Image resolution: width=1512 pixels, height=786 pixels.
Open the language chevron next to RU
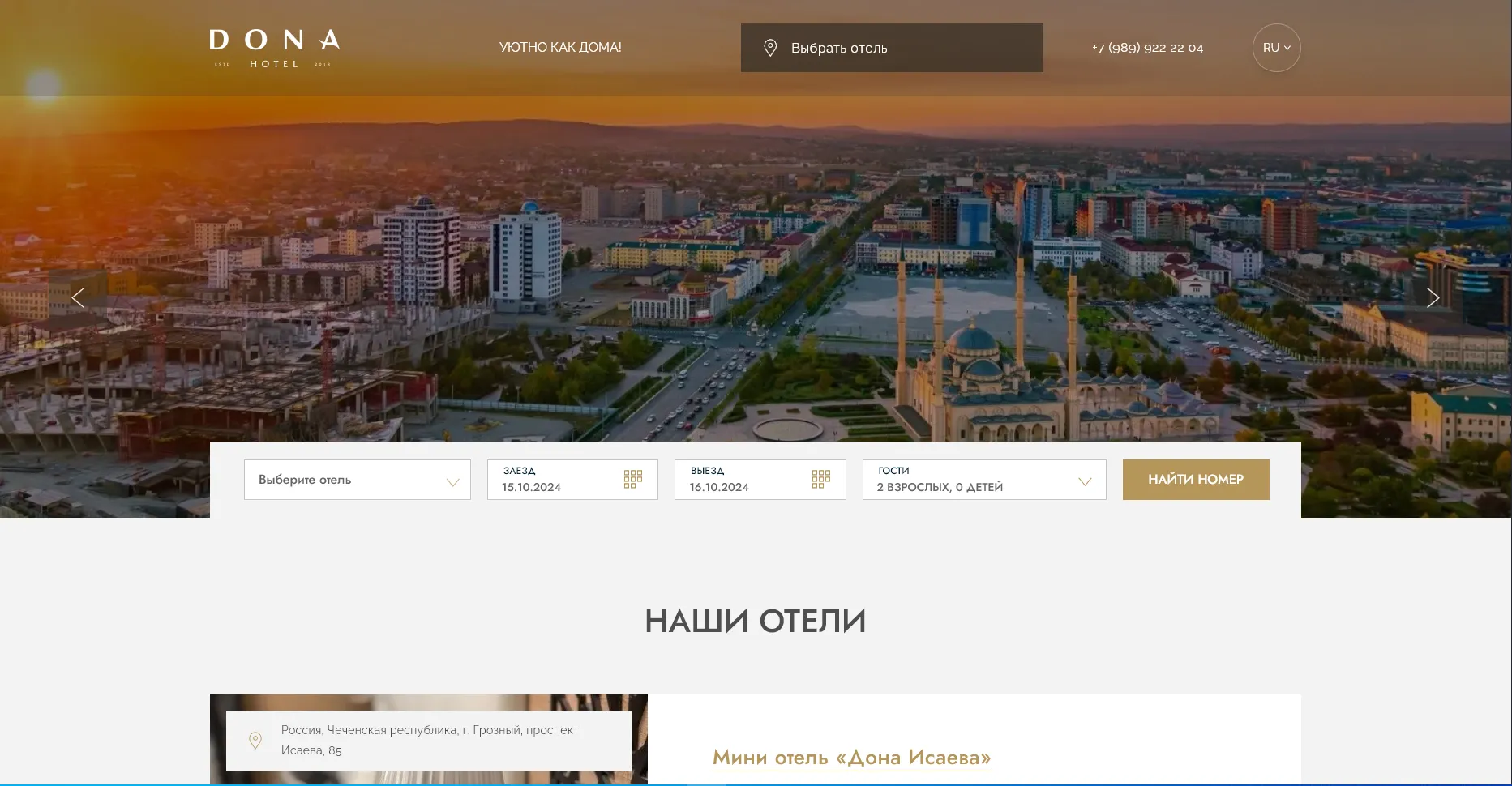[1289, 48]
